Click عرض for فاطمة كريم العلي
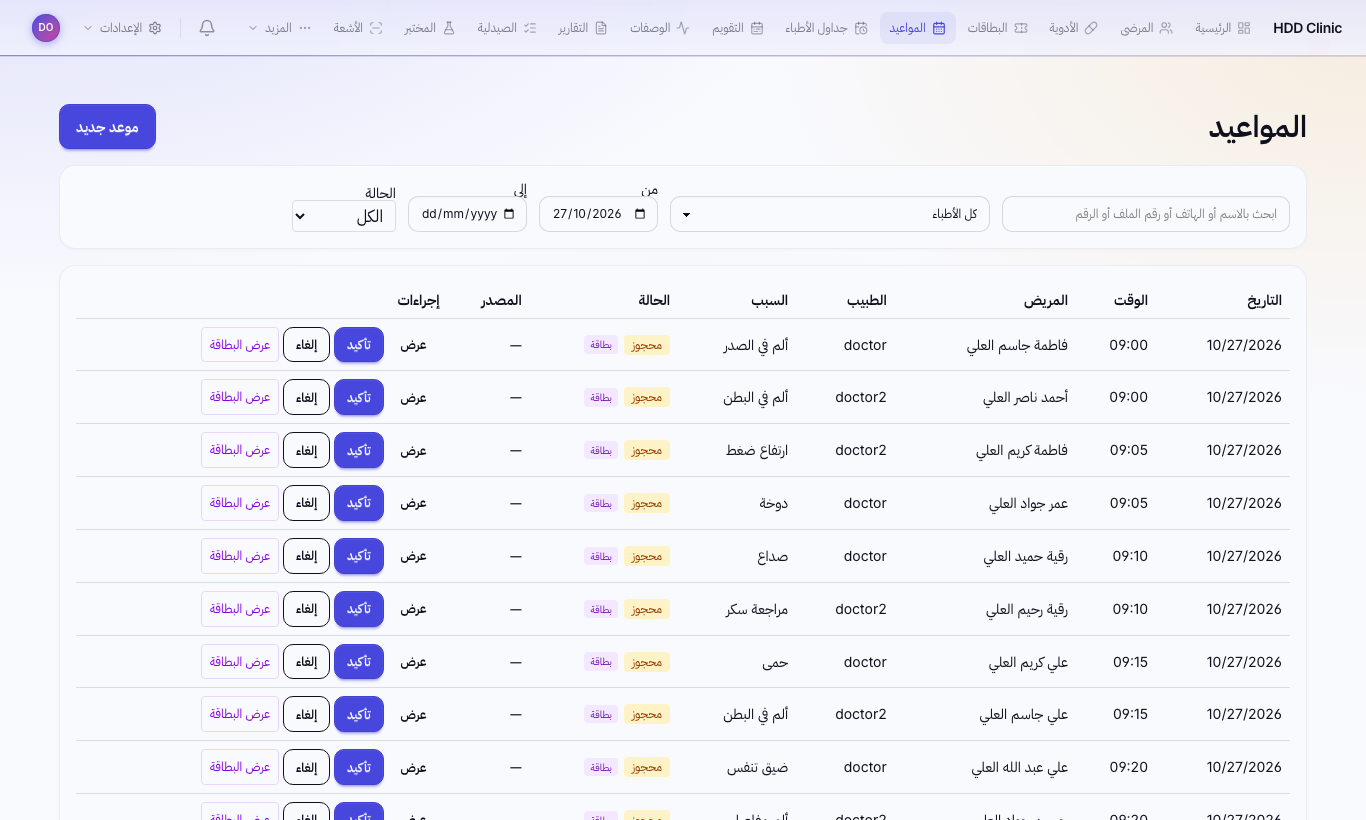Image resolution: width=1366 pixels, height=820 pixels. pyautogui.click(x=414, y=450)
